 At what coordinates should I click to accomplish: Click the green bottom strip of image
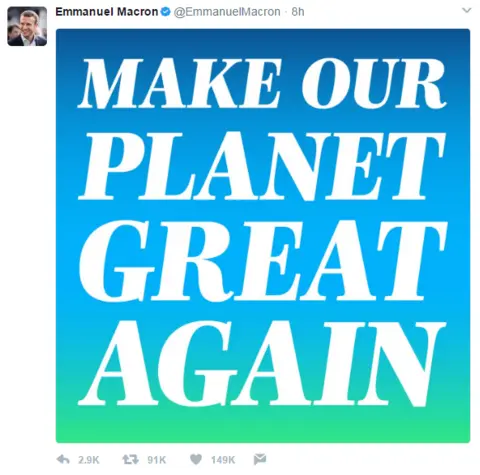[x=263, y=427]
